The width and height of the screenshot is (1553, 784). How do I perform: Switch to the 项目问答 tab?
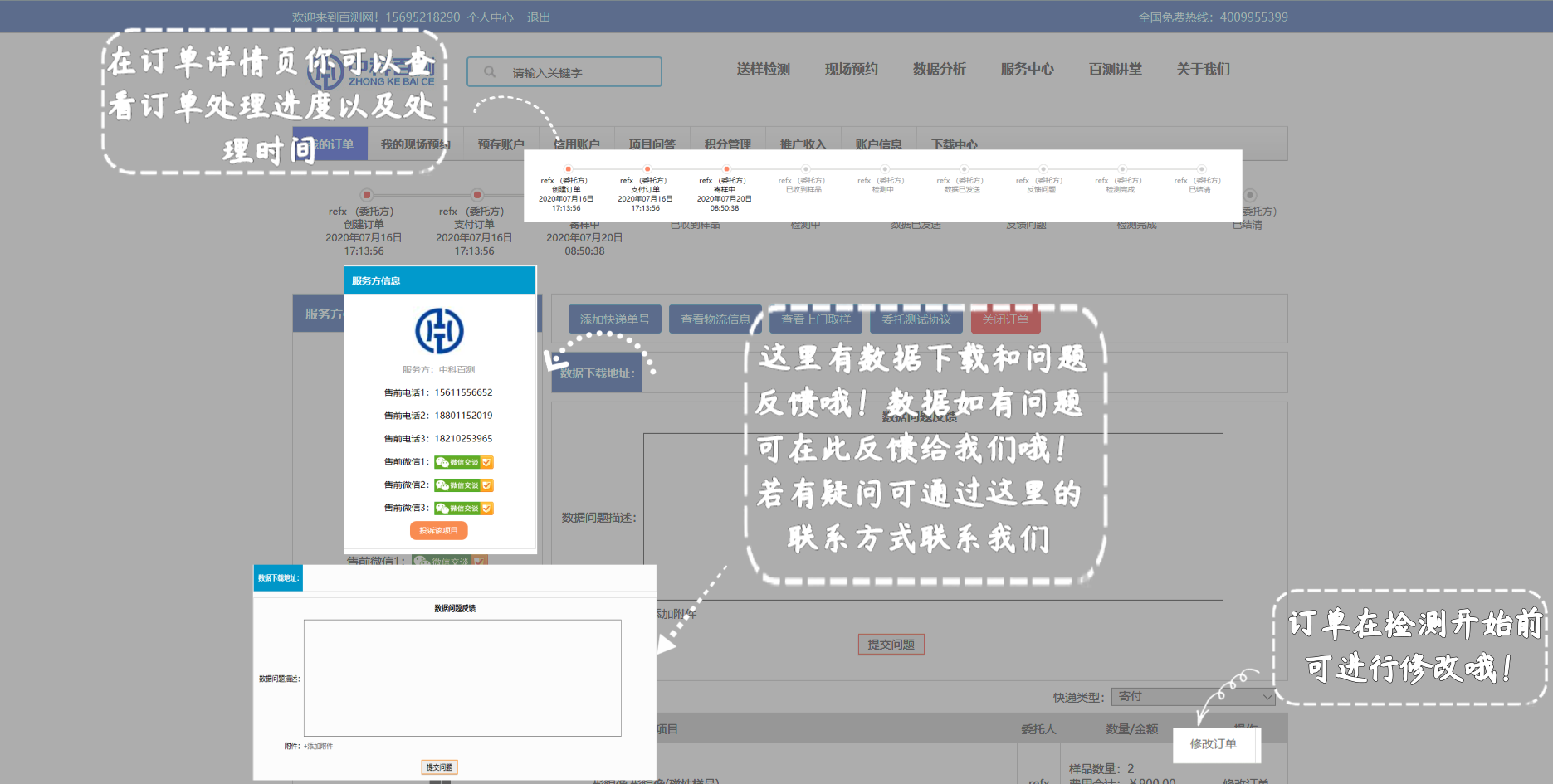(652, 144)
